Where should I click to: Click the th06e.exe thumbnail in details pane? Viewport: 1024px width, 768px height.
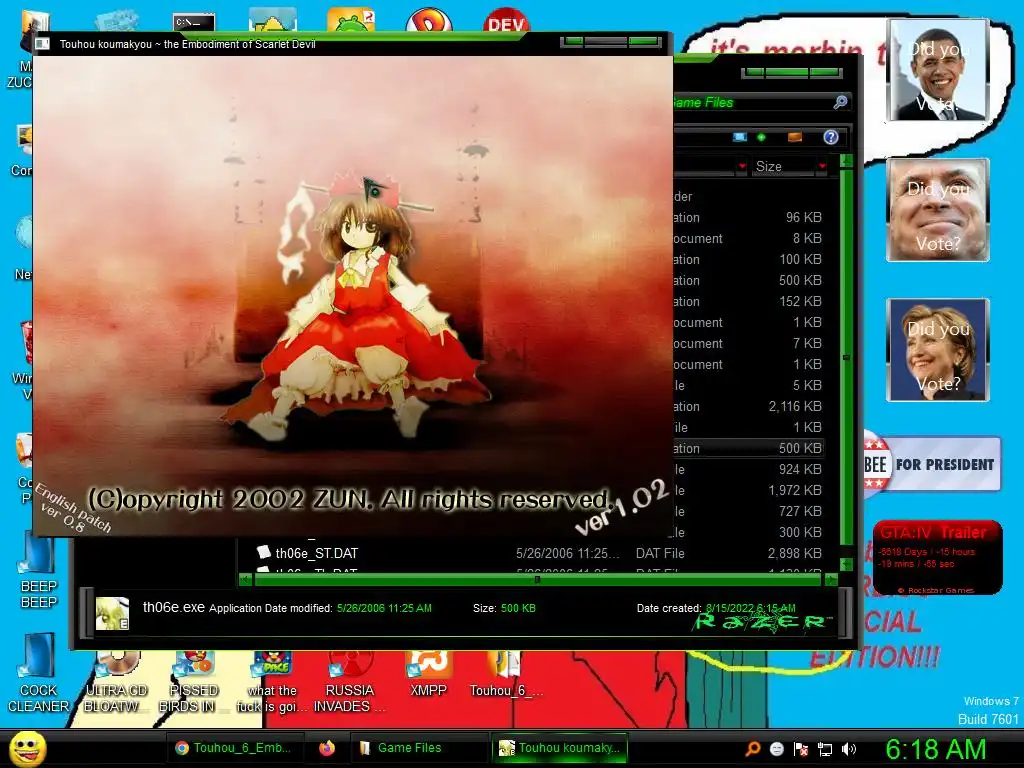point(112,613)
